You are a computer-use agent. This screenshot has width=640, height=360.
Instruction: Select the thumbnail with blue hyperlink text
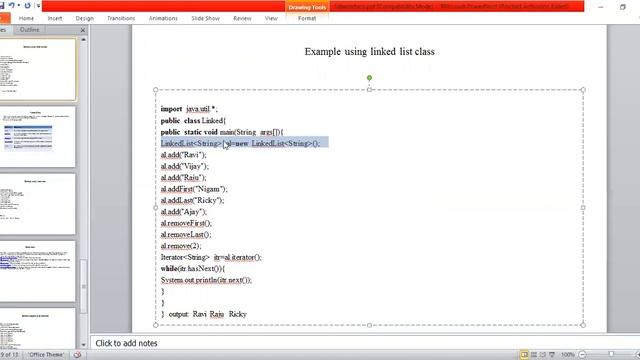coord(37,271)
